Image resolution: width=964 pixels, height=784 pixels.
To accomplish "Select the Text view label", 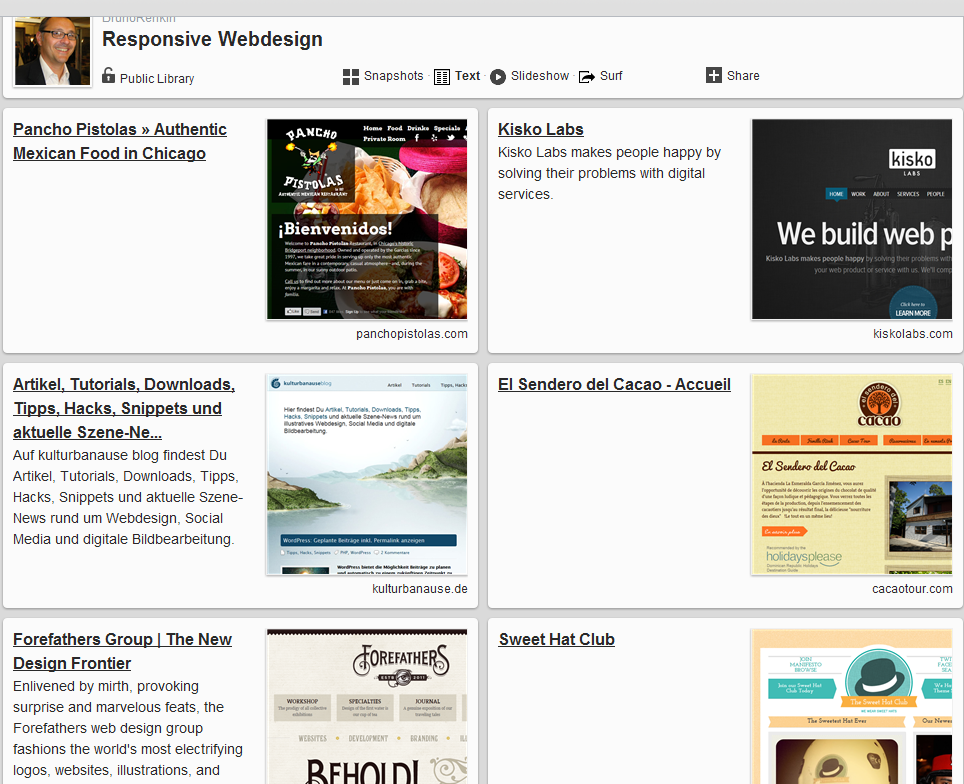I will pyautogui.click(x=467, y=76).
